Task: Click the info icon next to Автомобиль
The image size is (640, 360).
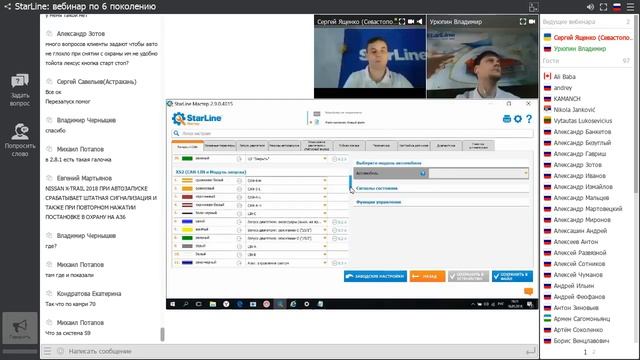Action: point(422,173)
